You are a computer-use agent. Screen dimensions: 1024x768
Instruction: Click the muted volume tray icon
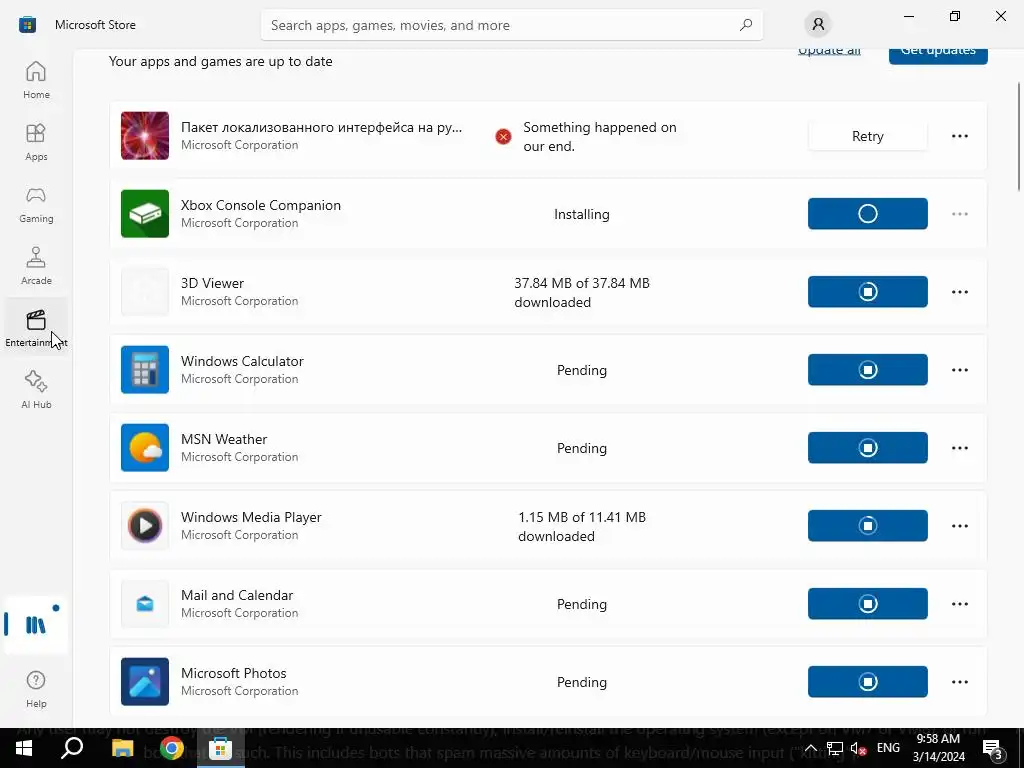859,748
